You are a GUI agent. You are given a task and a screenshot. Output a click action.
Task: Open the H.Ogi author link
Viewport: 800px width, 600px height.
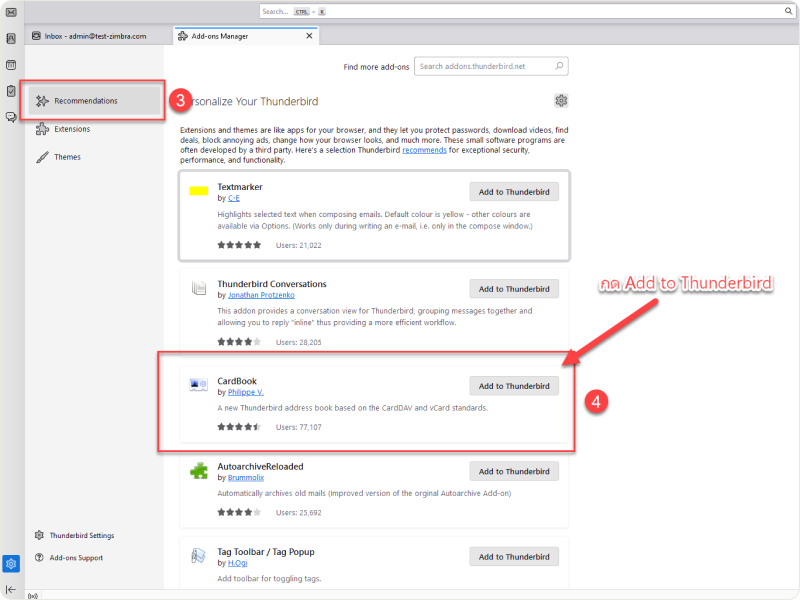[238, 563]
